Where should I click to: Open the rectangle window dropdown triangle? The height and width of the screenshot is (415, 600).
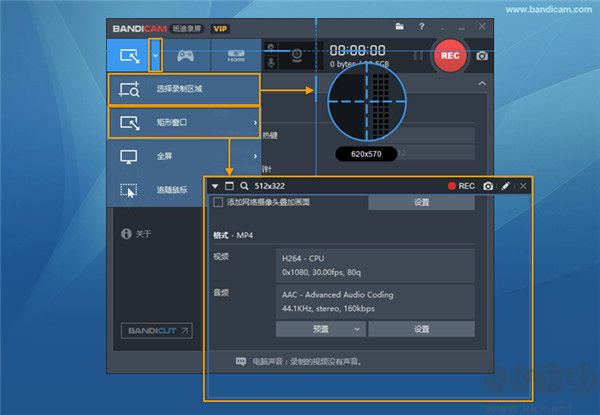215,186
